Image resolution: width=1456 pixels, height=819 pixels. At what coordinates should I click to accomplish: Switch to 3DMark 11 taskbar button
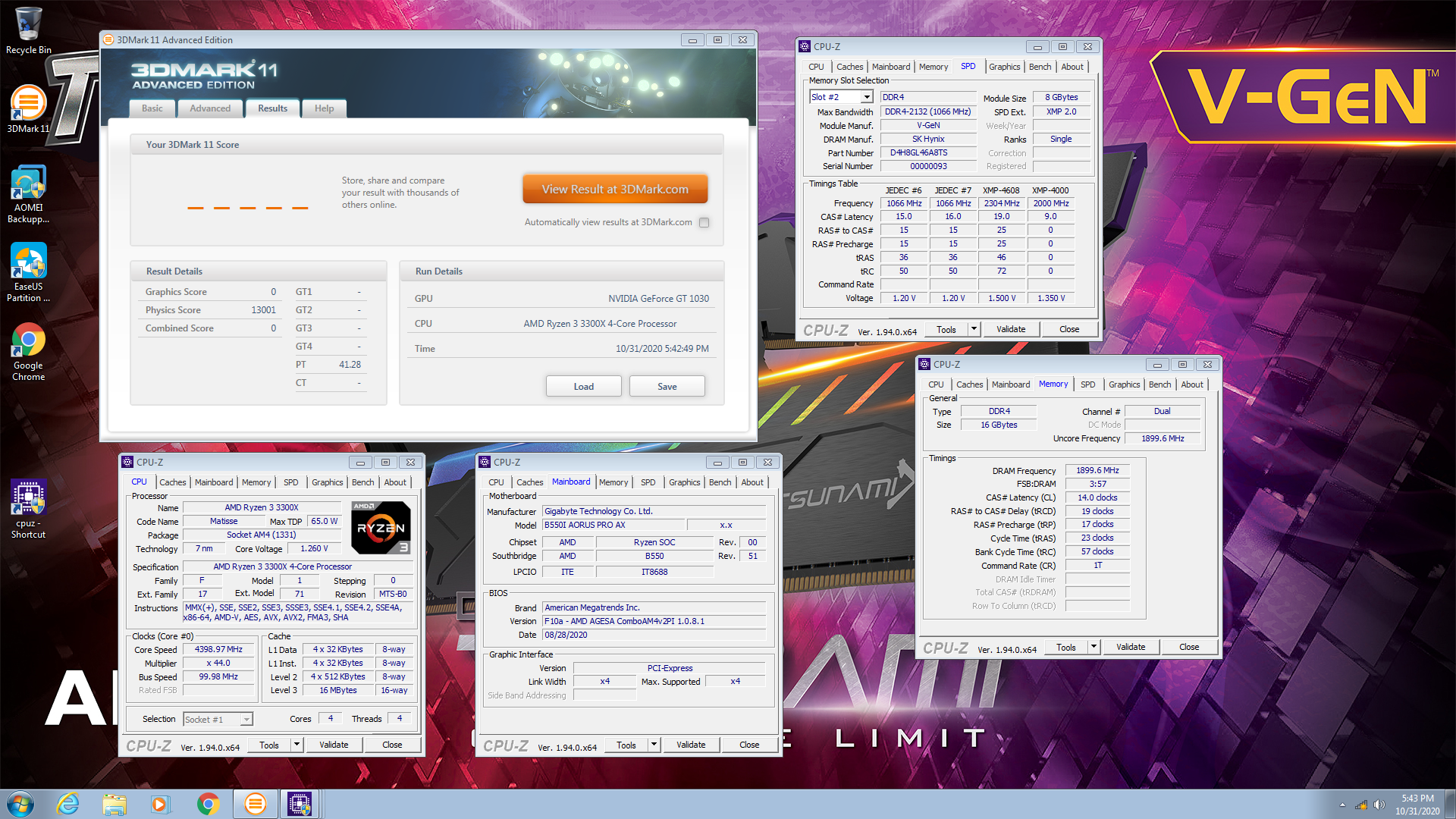pyautogui.click(x=255, y=804)
